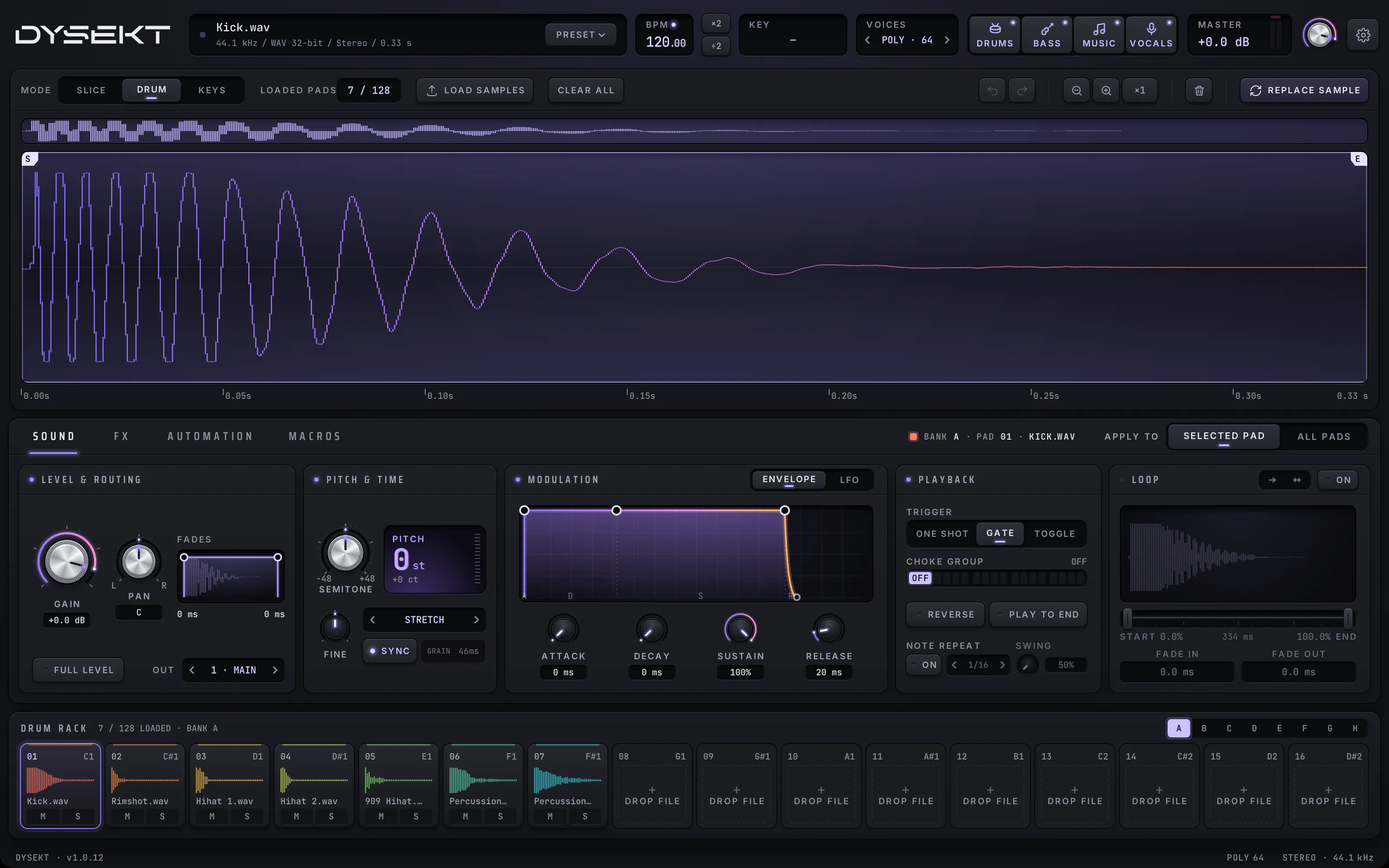This screenshot has width=1389, height=868.
Task: Switch to the FX tab
Action: pos(121,436)
